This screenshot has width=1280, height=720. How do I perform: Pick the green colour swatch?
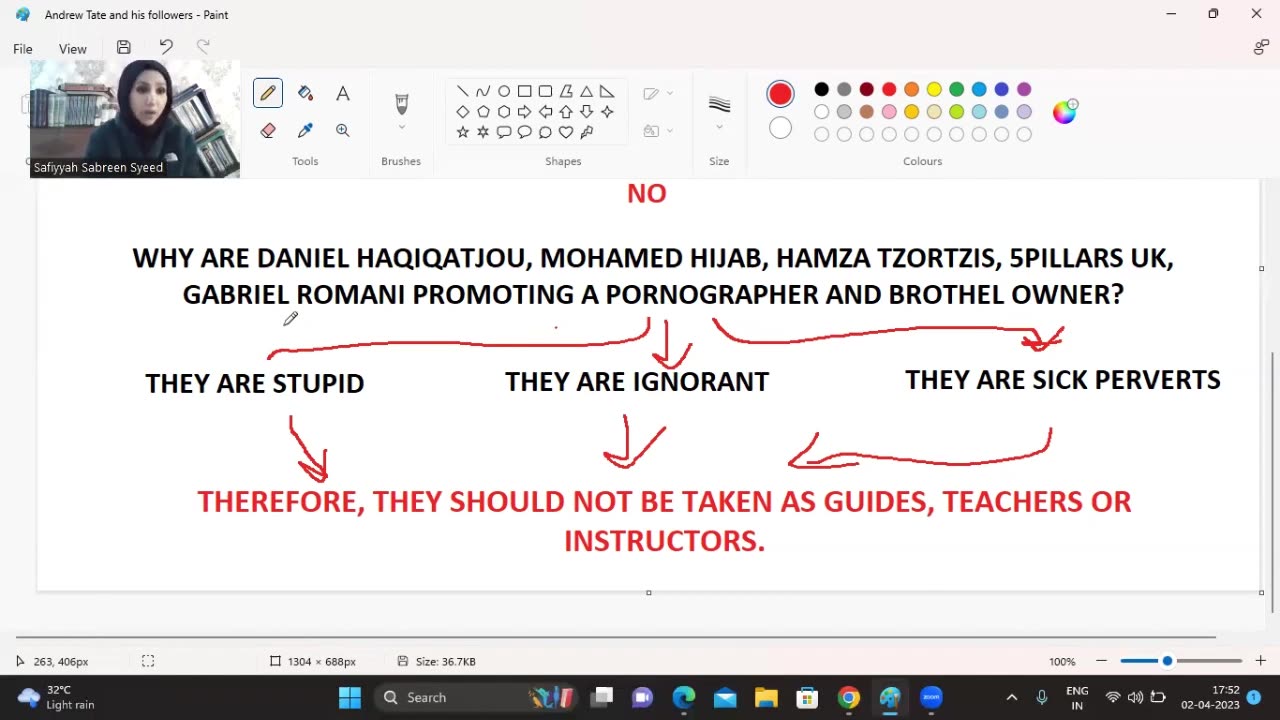pos(956,90)
